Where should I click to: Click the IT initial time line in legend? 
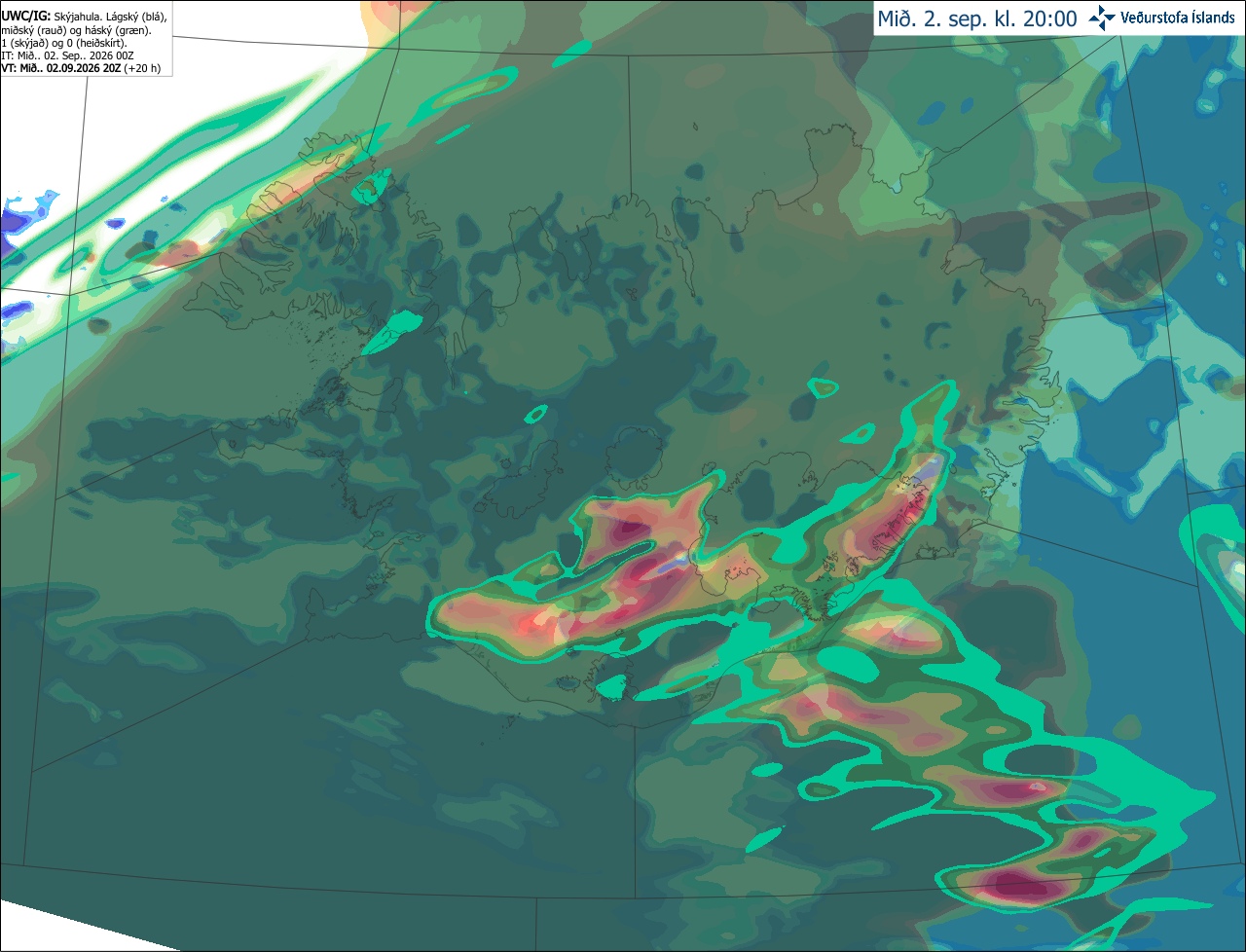coord(67,55)
